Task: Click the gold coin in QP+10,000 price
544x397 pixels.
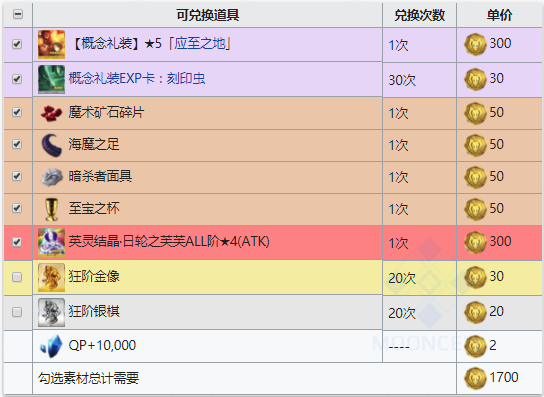Action: coord(475,346)
